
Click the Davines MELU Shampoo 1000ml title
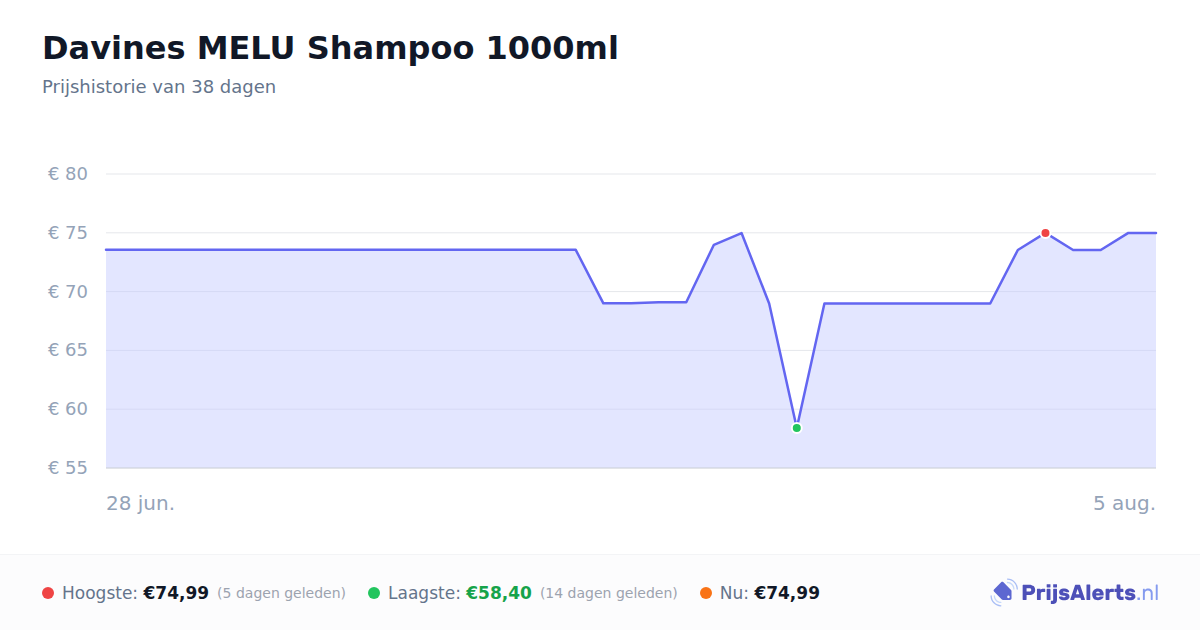coord(330,48)
